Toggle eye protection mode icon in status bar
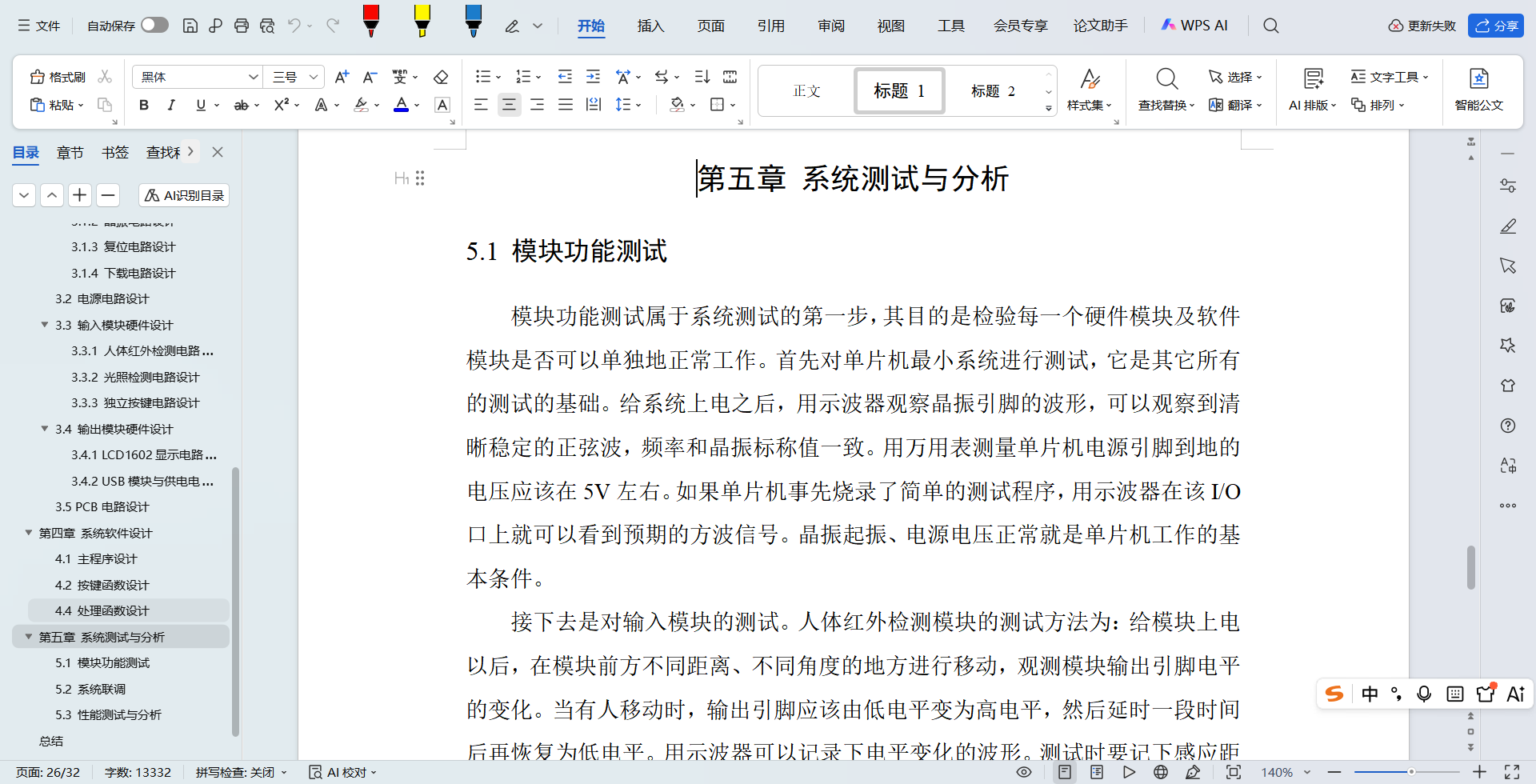This screenshot has width=1536, height=784. point(1024,772)
